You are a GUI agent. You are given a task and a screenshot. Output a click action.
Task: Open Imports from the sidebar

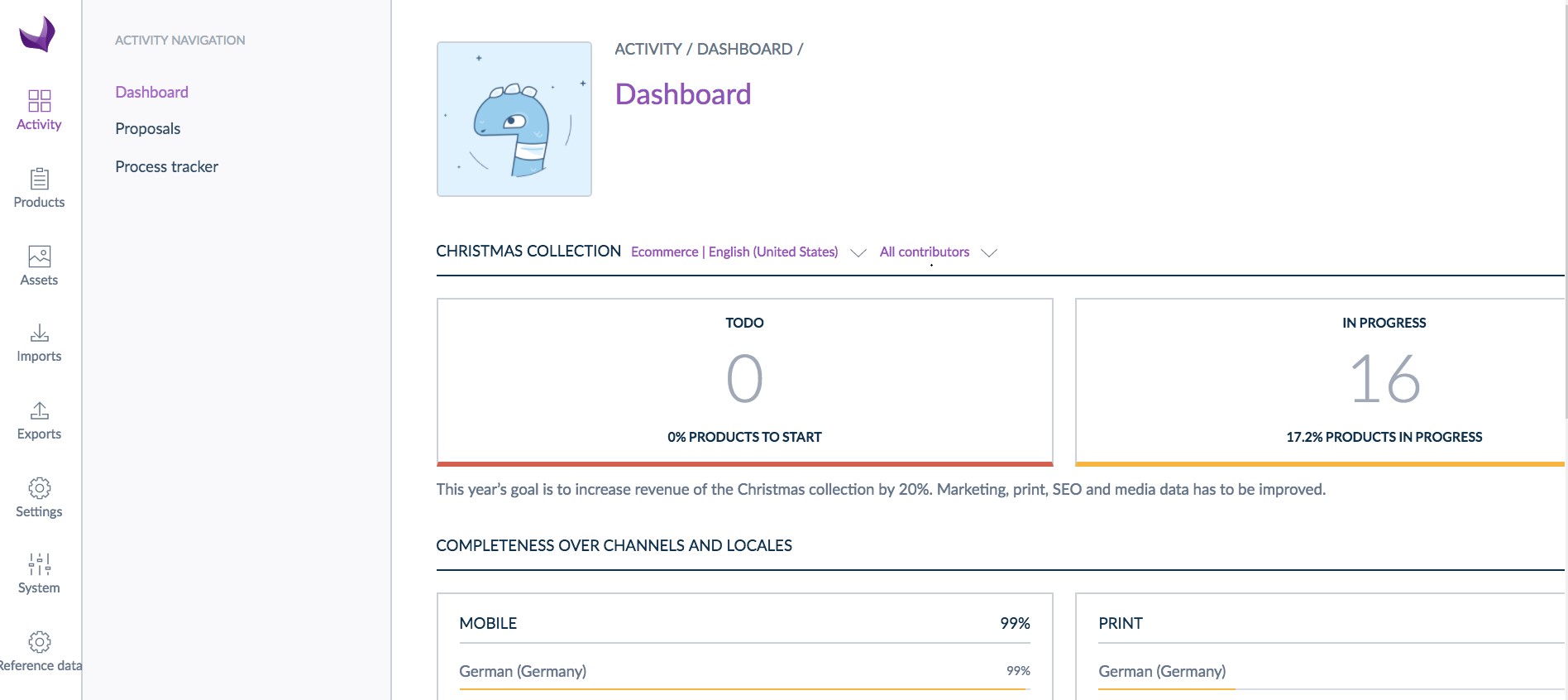[x=39, y=333]
